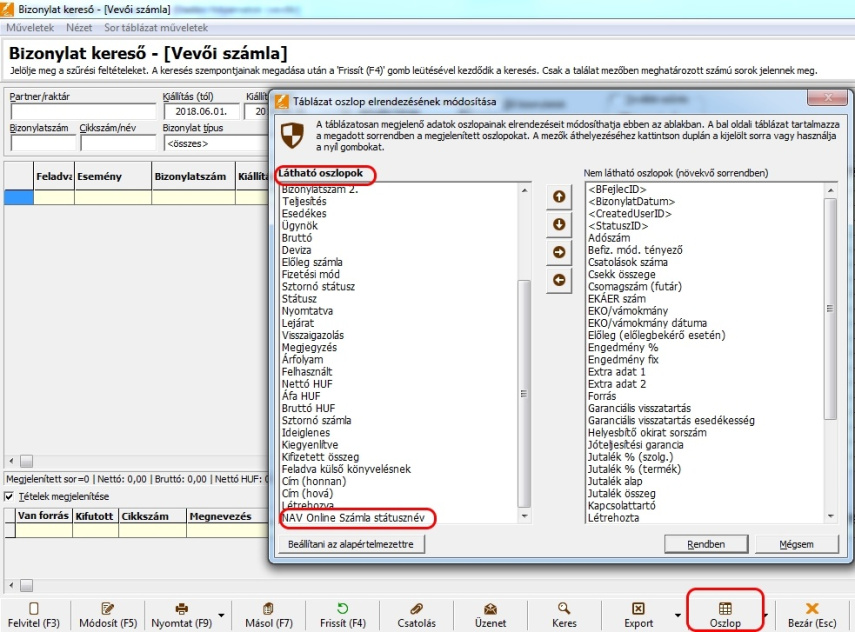Click the move down arrow button

[x=558, y=224]
